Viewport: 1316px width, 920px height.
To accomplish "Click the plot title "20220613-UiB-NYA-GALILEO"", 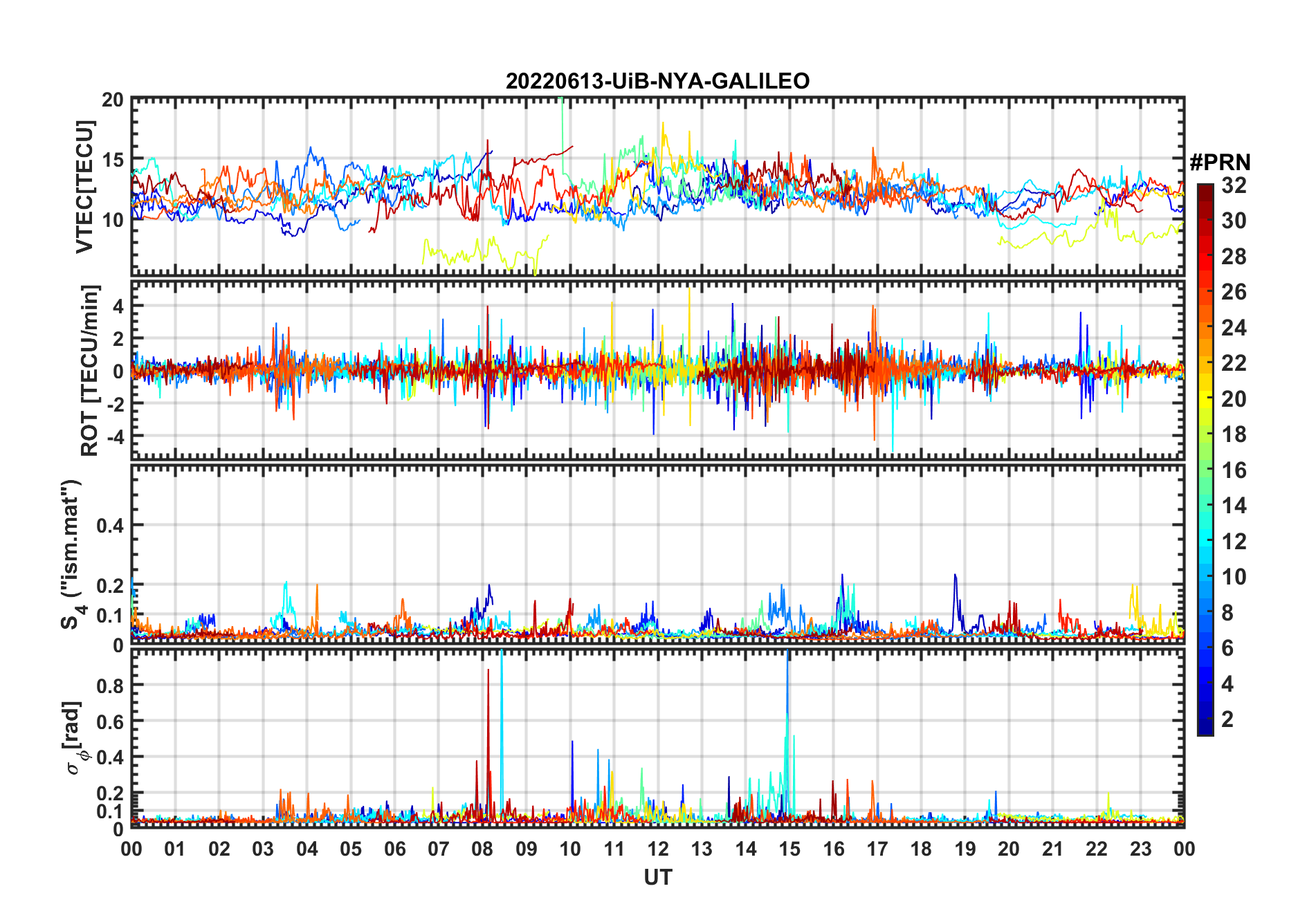I will coord(657,82).
